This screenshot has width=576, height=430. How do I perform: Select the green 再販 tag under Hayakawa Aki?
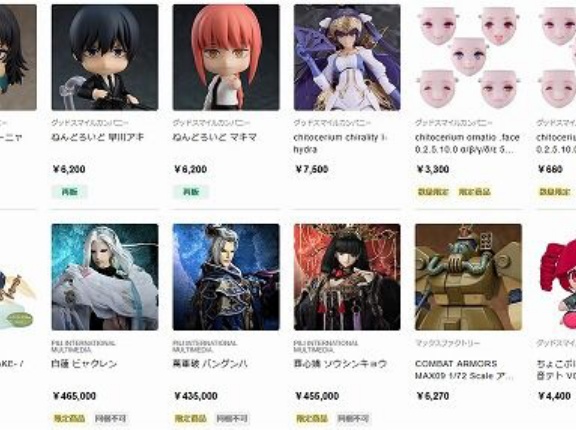click(x=69, y=192)
